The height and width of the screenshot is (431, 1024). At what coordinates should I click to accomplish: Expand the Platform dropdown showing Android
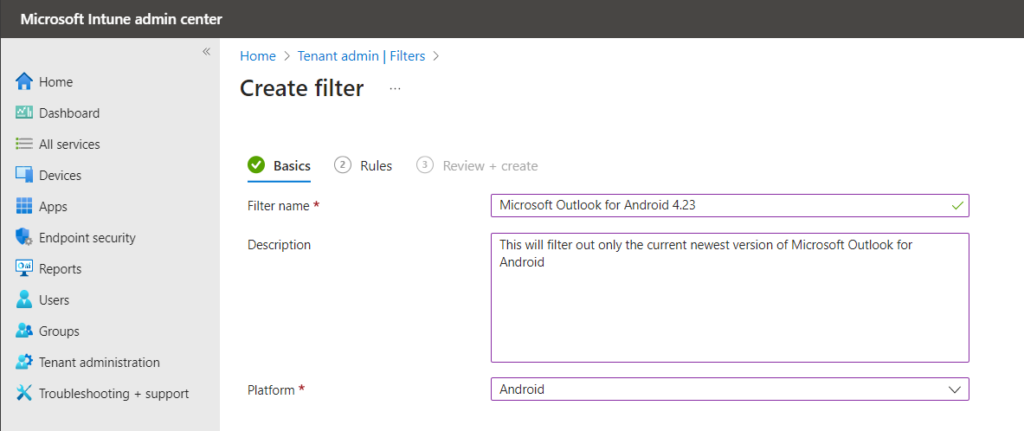(729, 390)
